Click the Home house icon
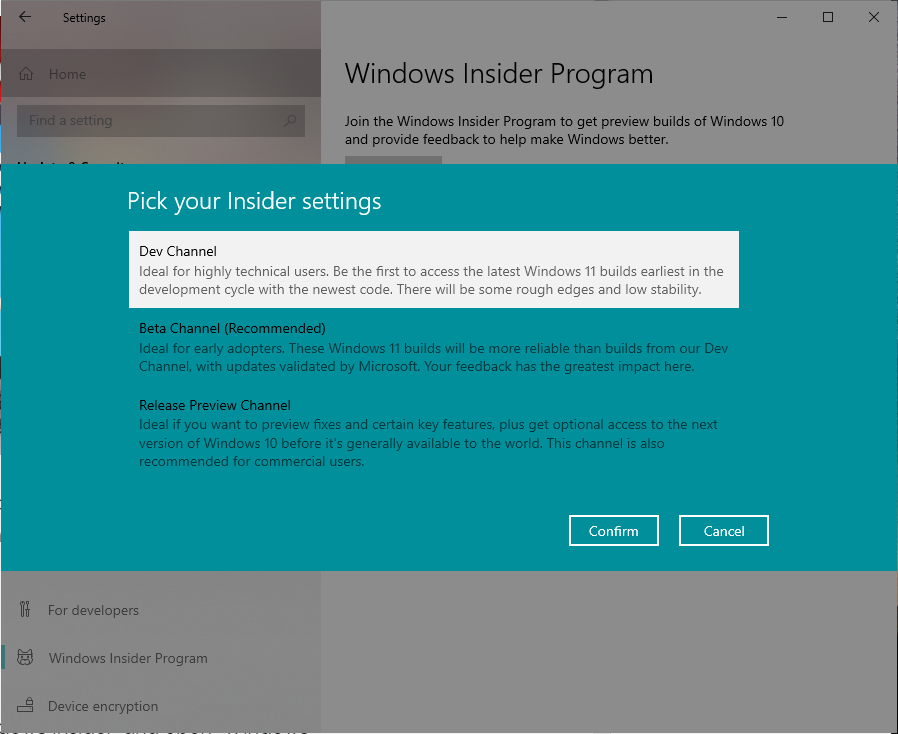 [x=27, y=74]
